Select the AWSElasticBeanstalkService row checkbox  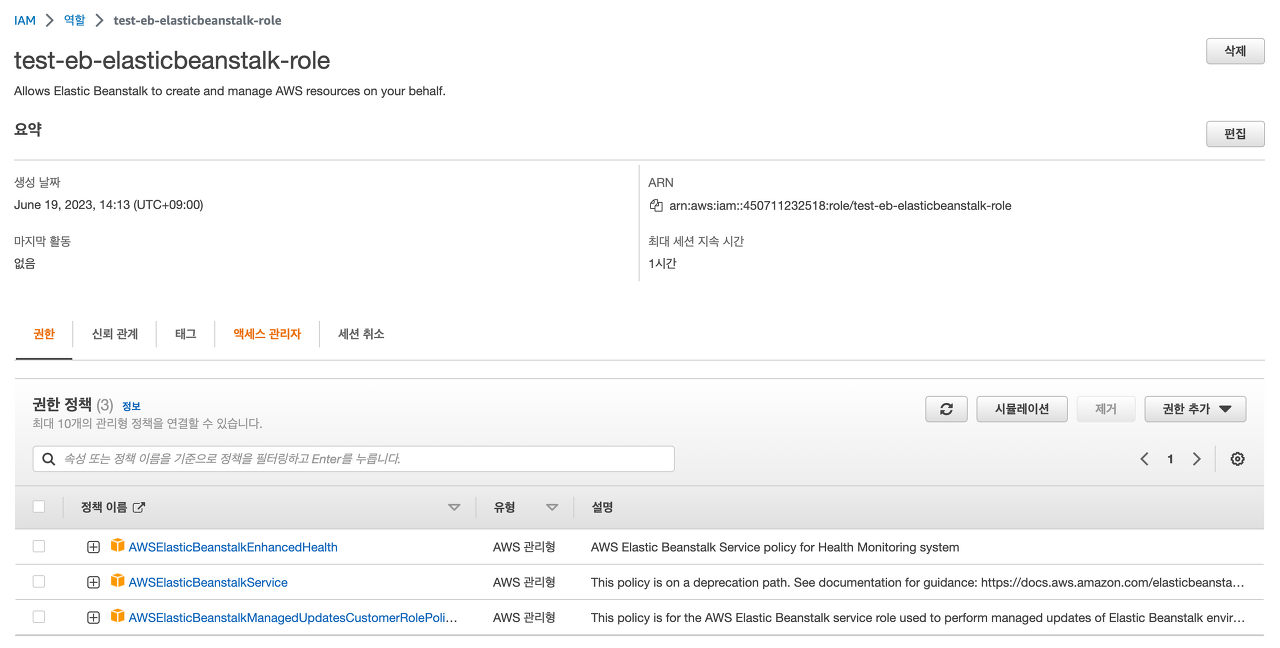[x=39, y=581]
